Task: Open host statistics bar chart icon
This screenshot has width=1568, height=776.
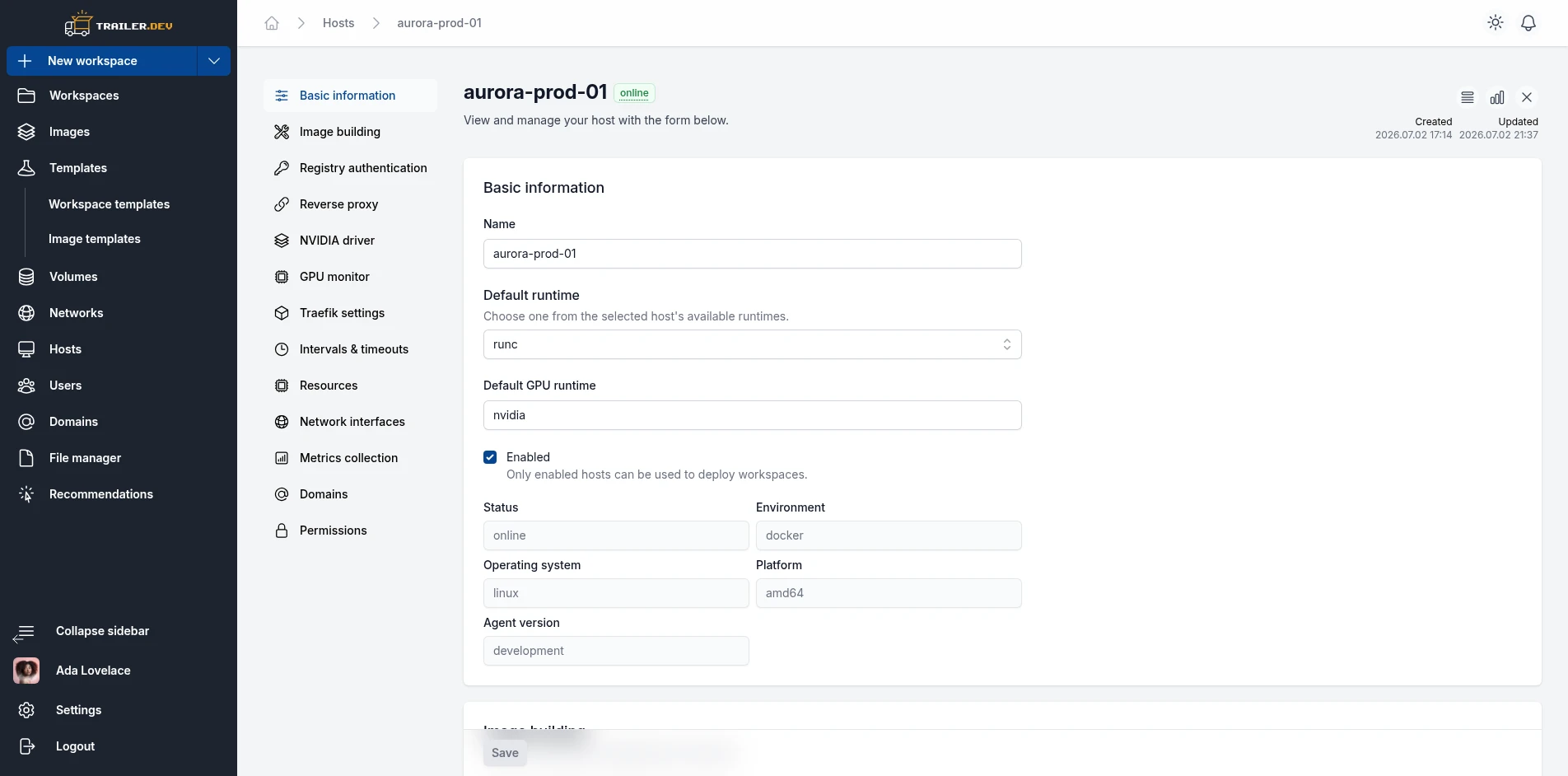Action: coord(1497,97)
